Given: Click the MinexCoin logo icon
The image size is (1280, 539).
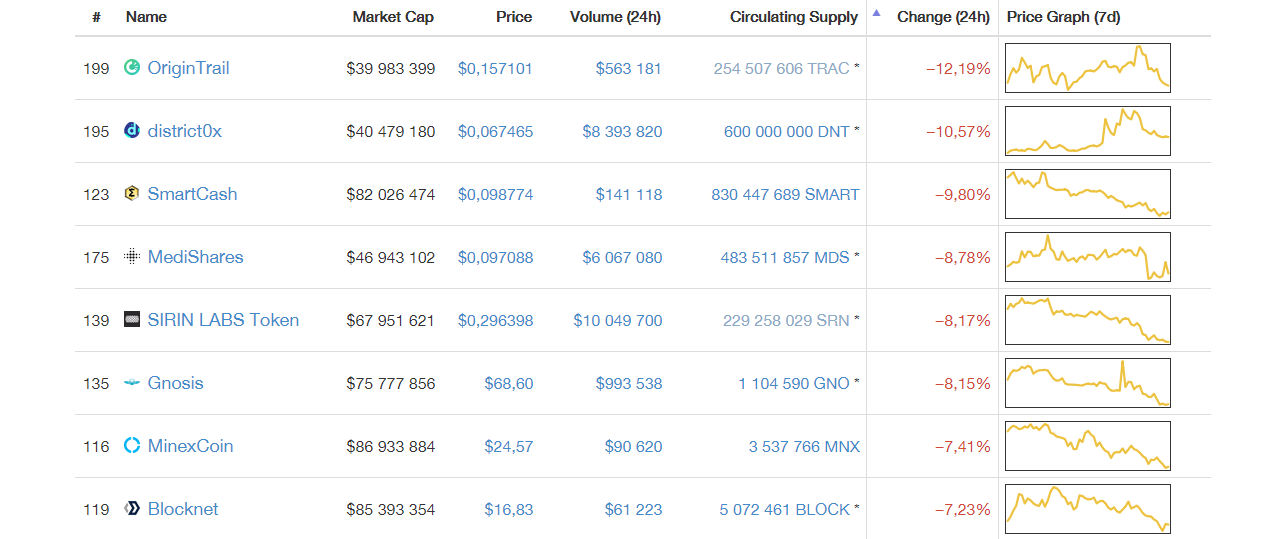Looking at the screenshot, I should pyautogui.click(x=131, y=446).
